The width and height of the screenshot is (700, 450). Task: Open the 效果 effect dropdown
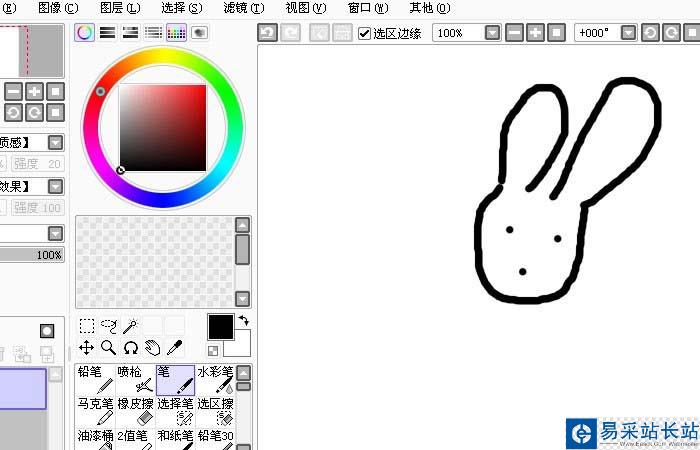[55, 186]
